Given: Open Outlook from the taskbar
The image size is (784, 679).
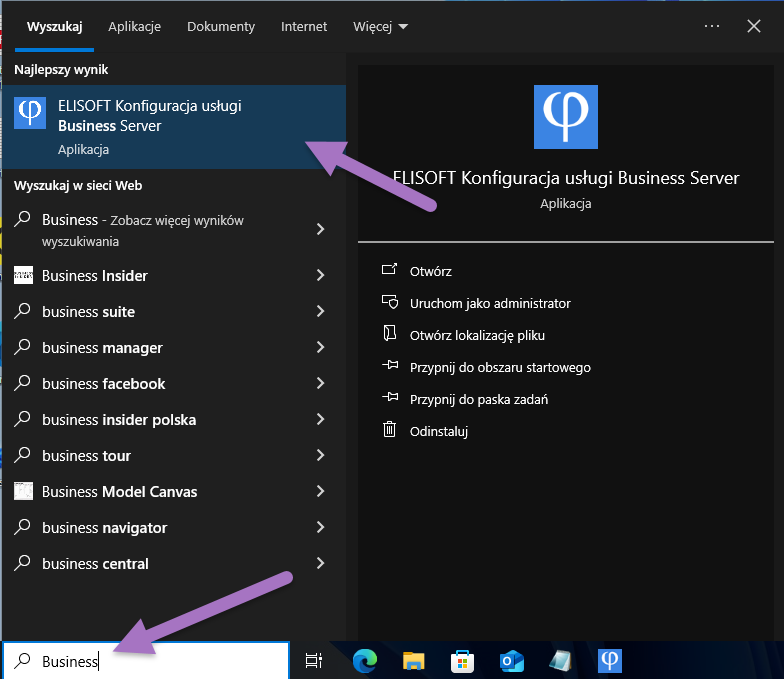Looking at the screenshot, I should [x=512, y=660].
